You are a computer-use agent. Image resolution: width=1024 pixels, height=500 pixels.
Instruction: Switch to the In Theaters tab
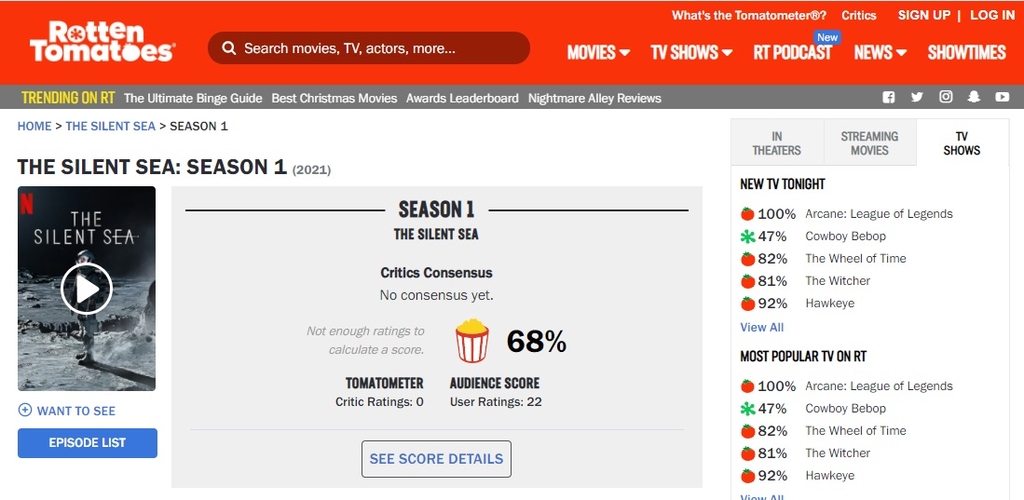click(x=777, y=143)
